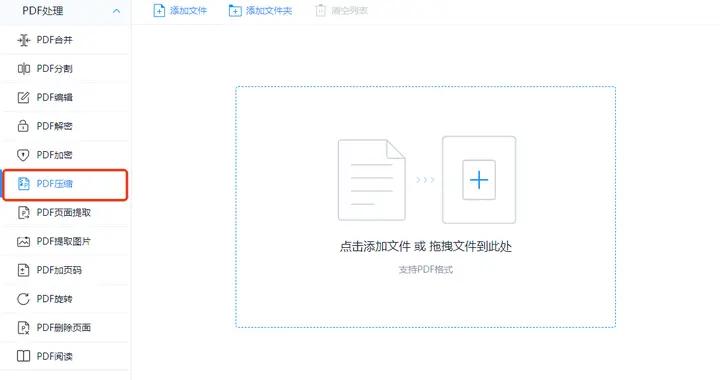
Task: Click the PDF页面提取 page icon
Action: point(23,213)
